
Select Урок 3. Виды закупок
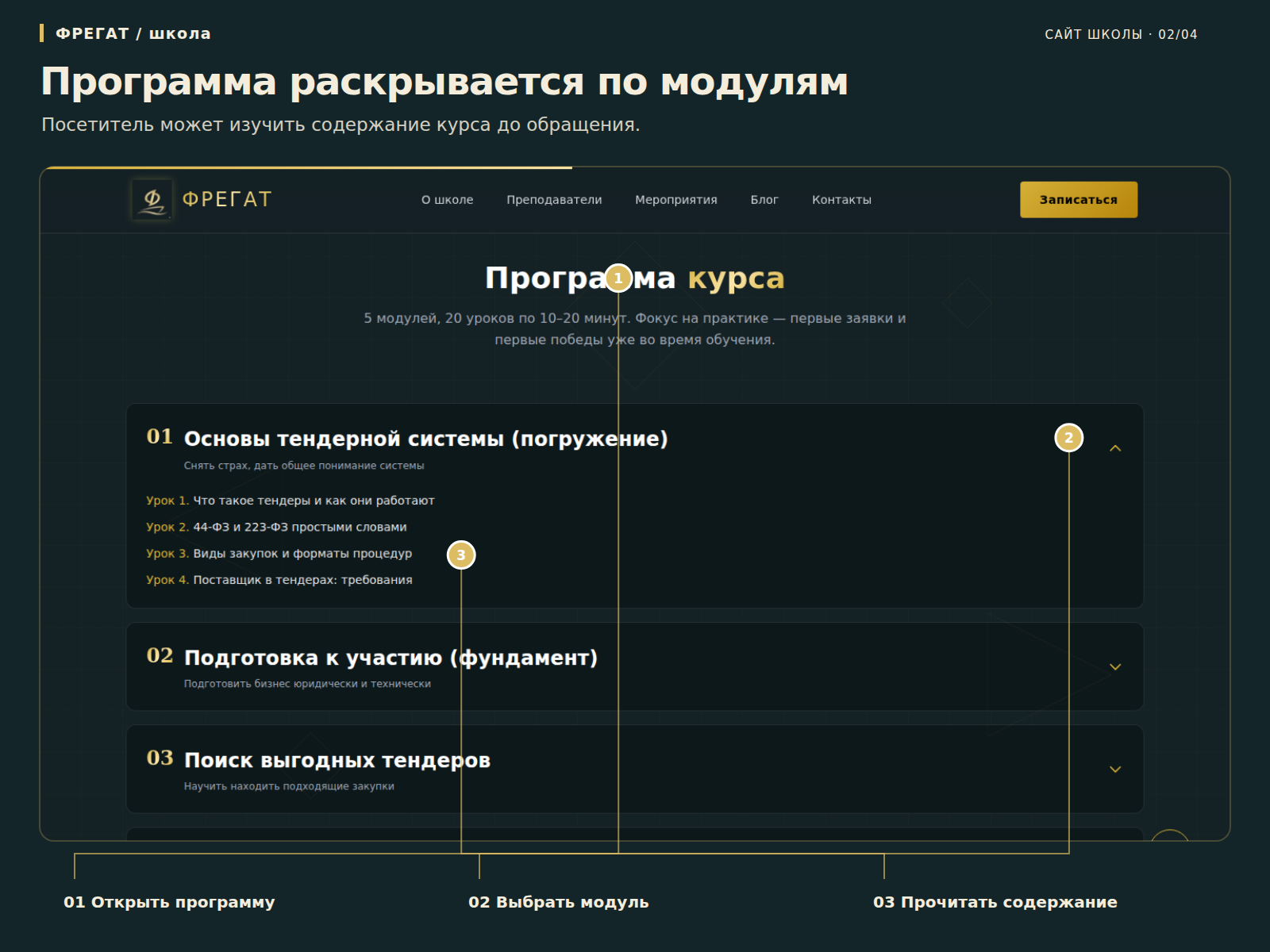coord(279,554)
